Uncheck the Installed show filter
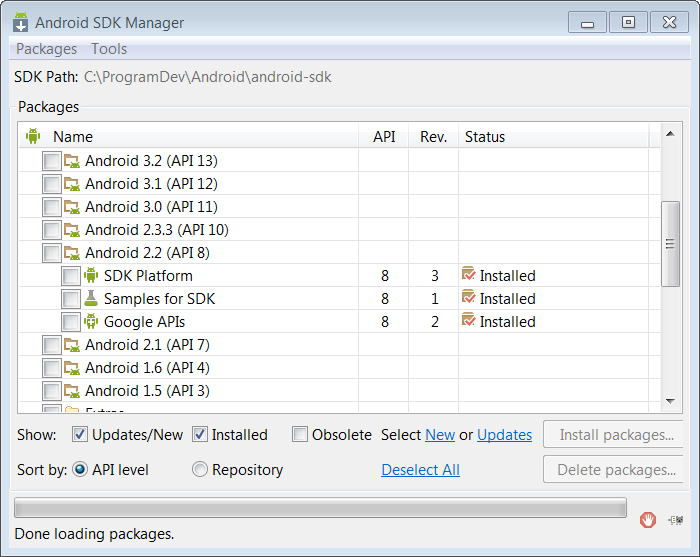 (200, 434)
